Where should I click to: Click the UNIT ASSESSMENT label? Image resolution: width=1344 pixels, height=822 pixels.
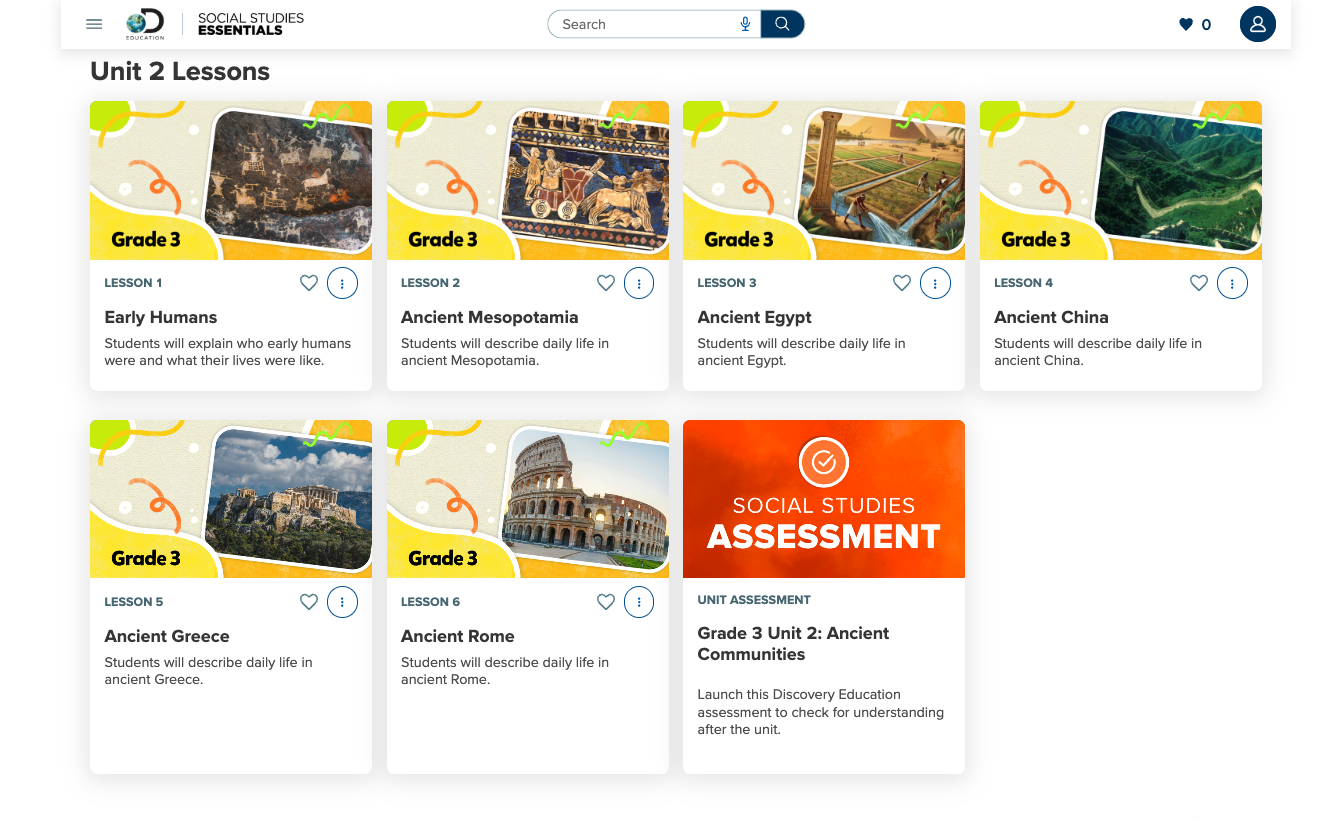tap(754, 600)
